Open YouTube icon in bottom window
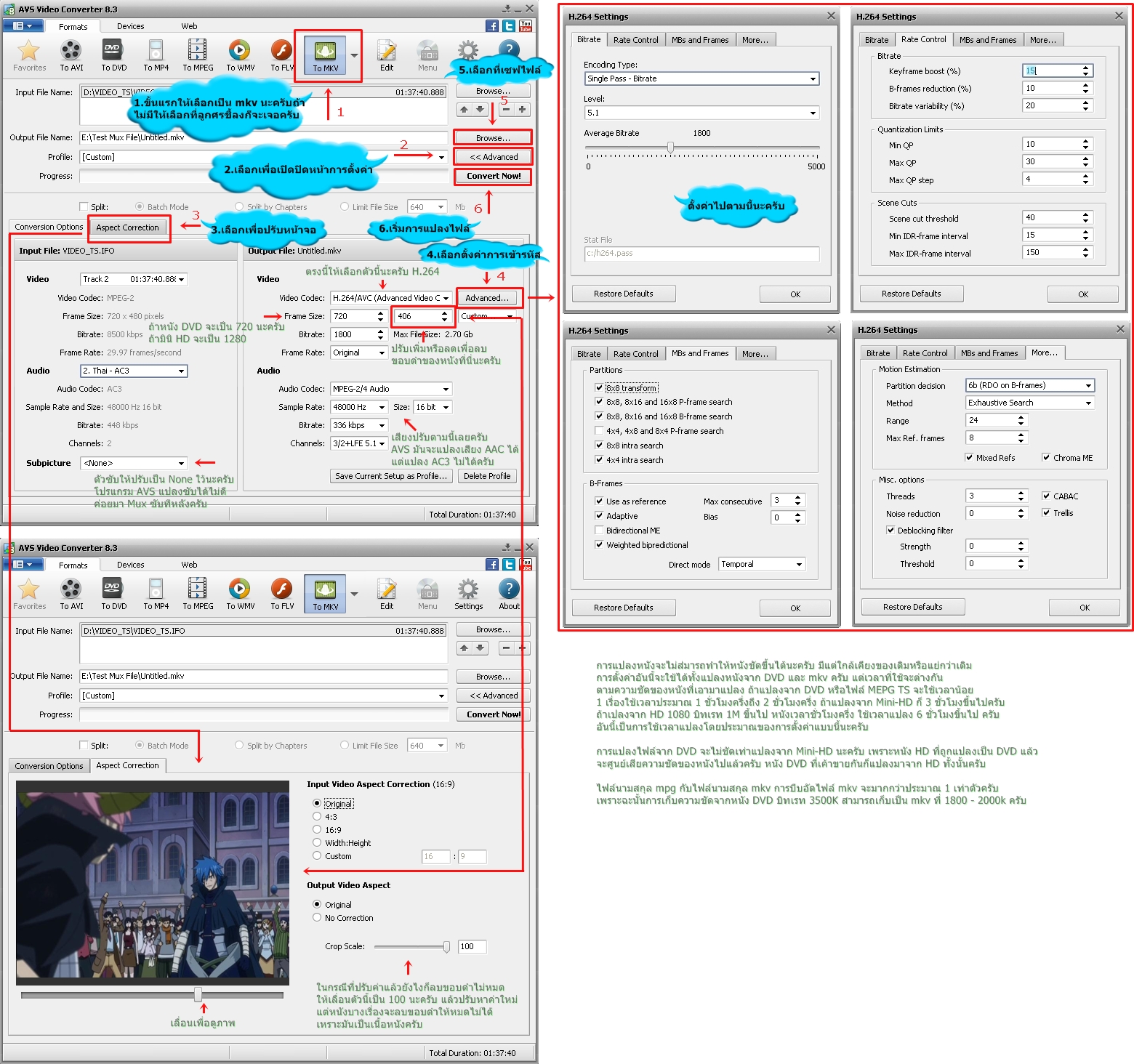The image size is (1134, 1064). pos(526,565)
